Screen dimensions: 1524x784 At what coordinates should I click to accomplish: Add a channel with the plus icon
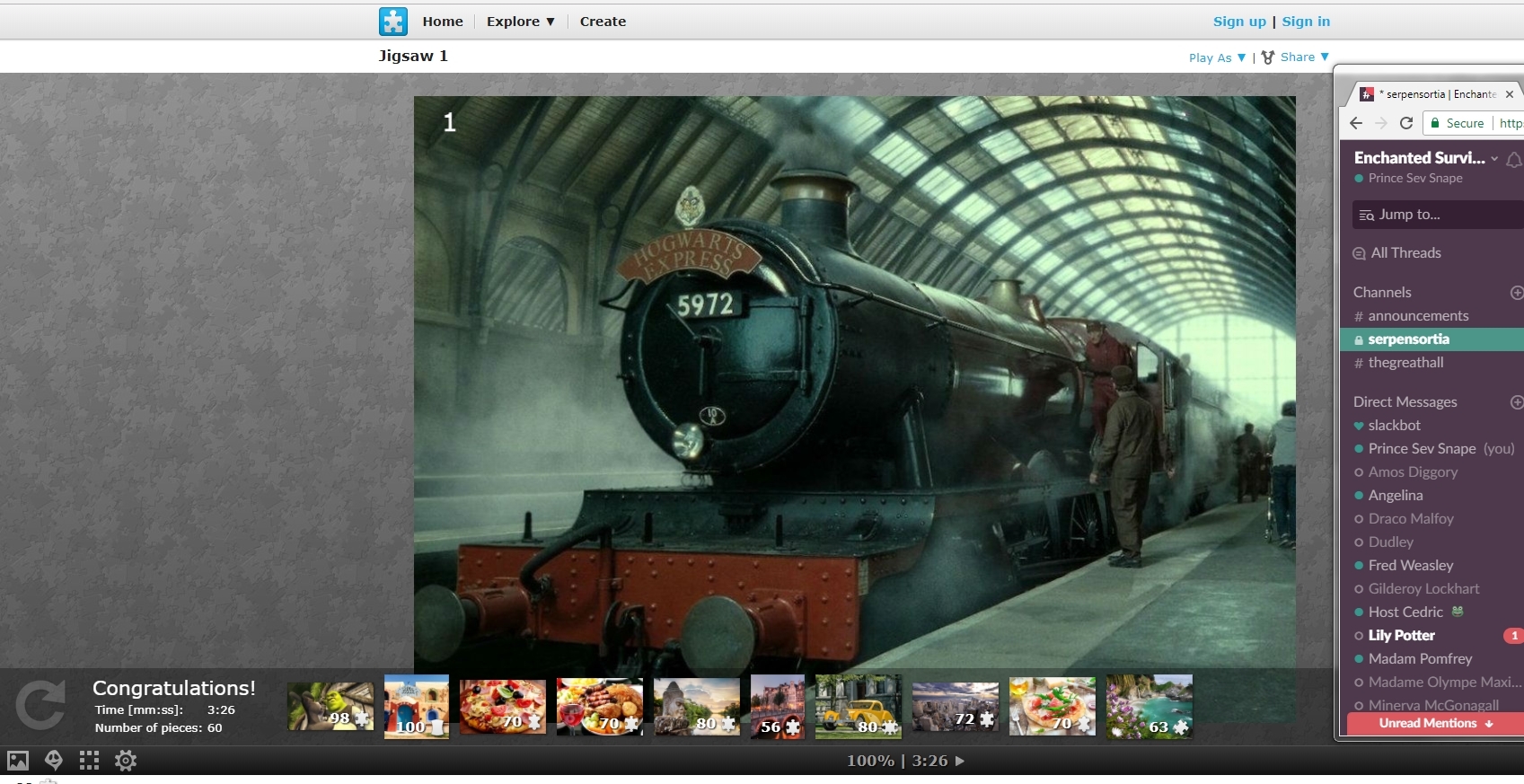pos(1517,293)
